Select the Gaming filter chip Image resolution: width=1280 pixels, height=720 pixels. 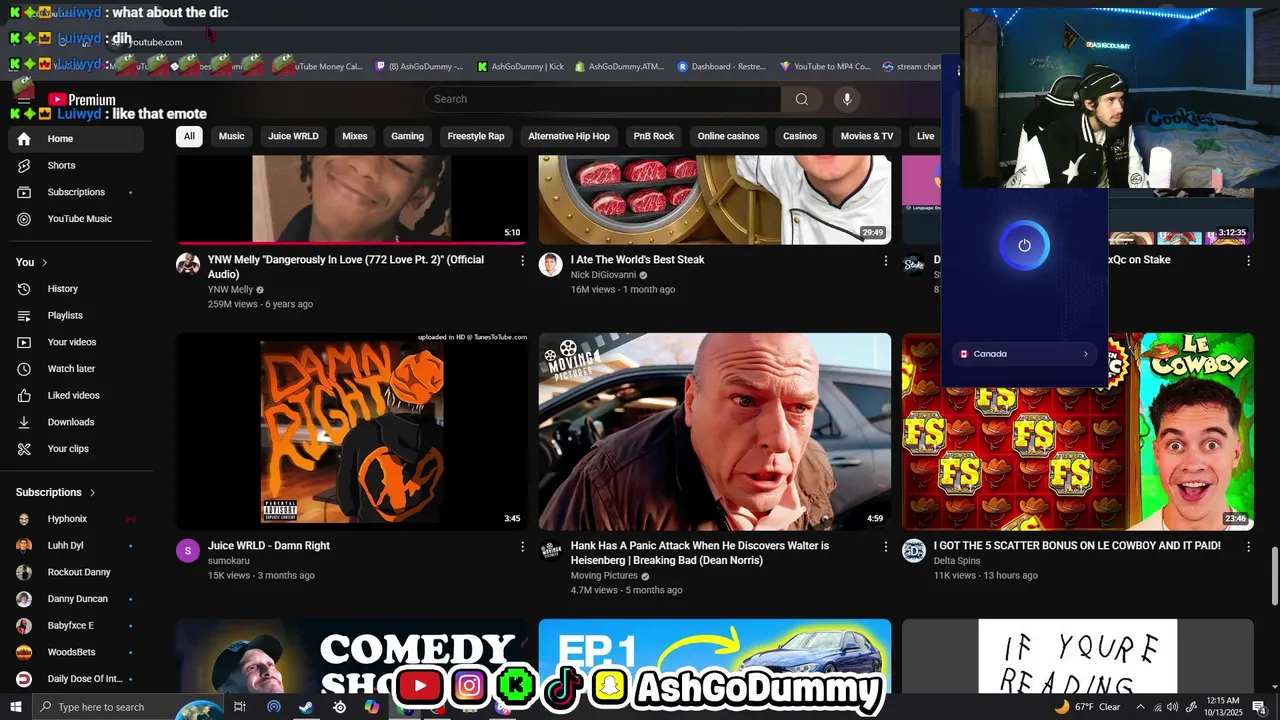pyautogui.click(x=407, y=136)
